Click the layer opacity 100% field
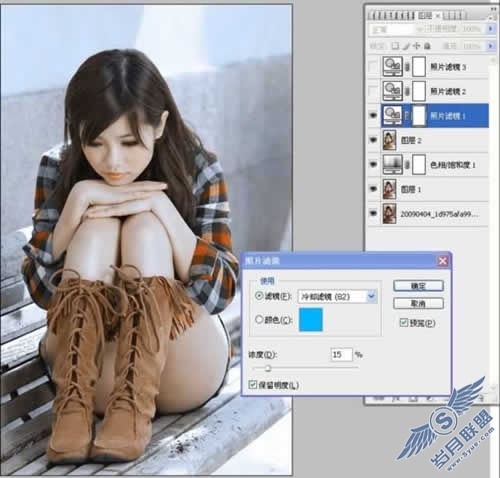500x478 pixels. pos(472,29)
